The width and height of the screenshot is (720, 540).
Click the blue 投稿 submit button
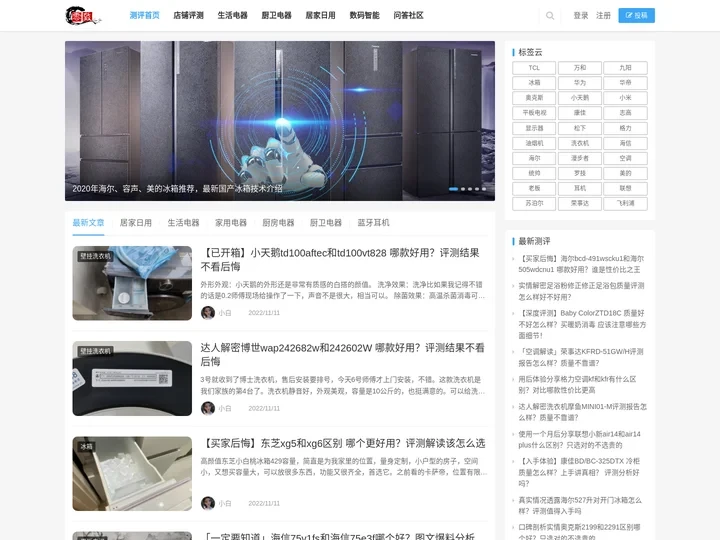point(636,16)
